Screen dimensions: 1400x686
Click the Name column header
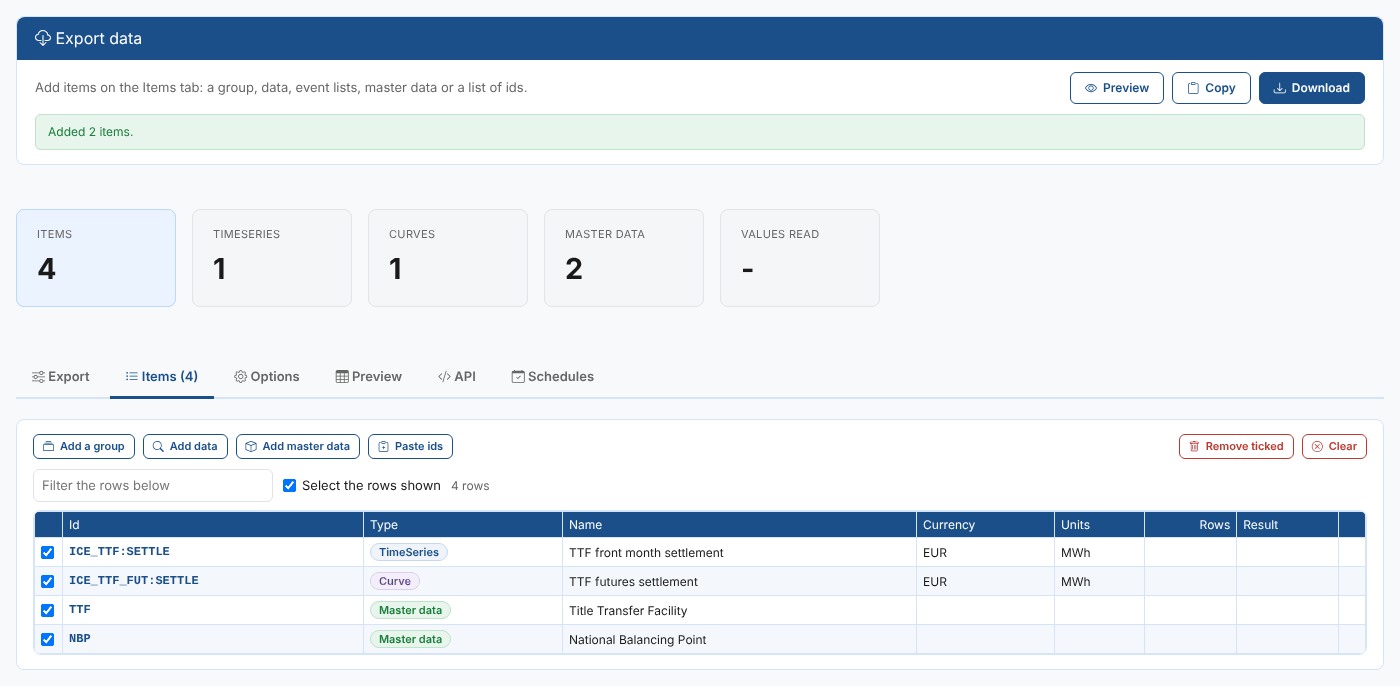click(739, 525)
